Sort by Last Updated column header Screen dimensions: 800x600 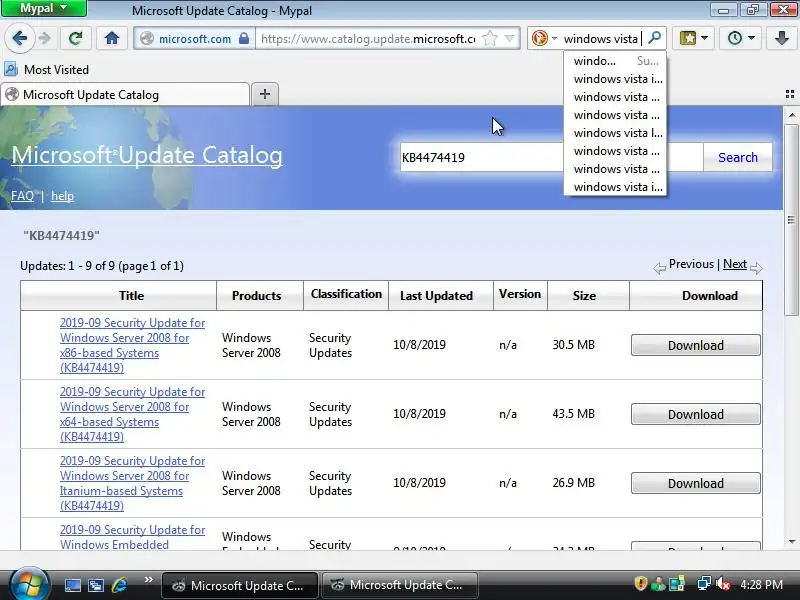[436, 295]
